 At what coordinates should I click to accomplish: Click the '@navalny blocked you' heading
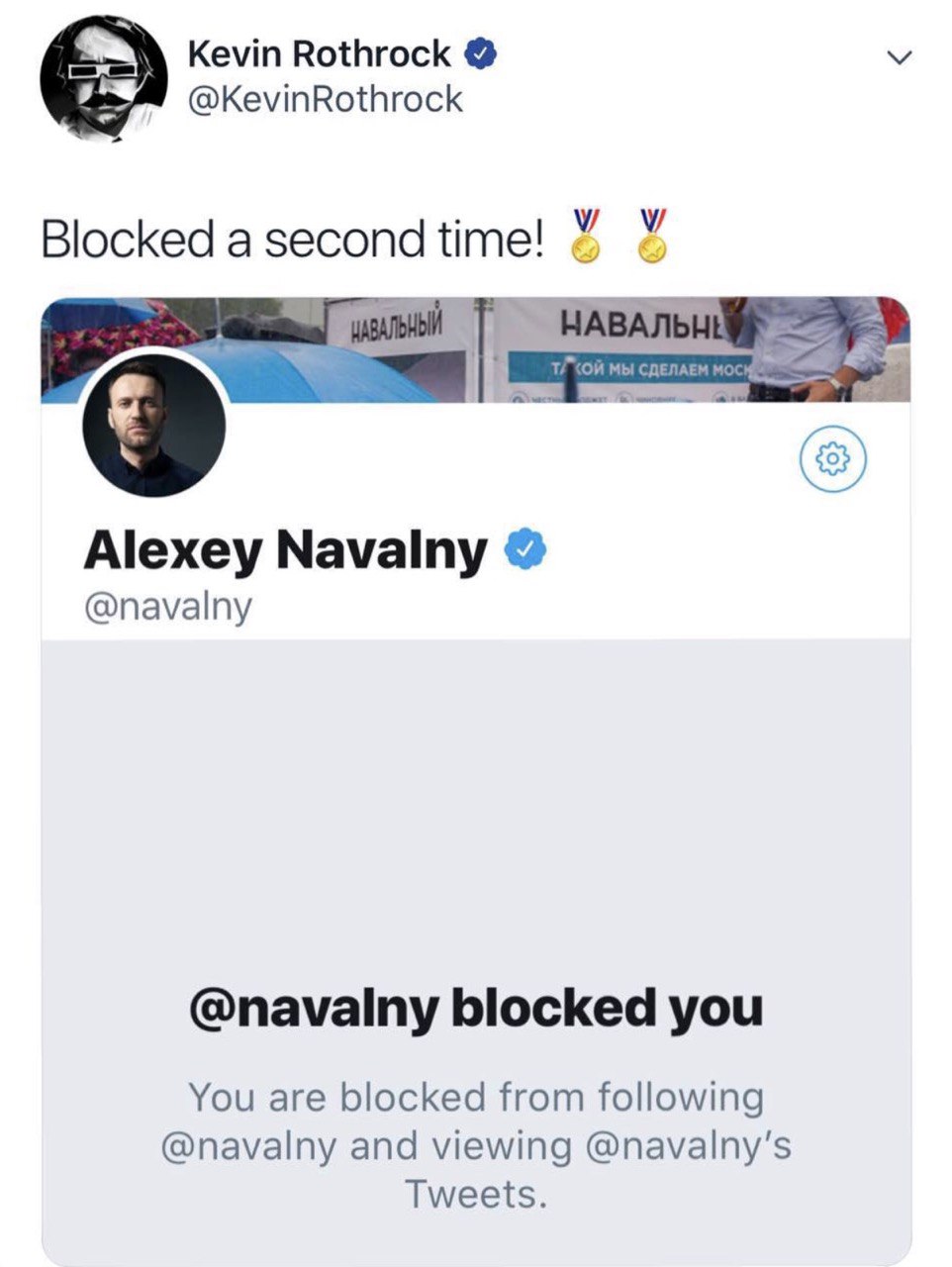(476, 1009)
